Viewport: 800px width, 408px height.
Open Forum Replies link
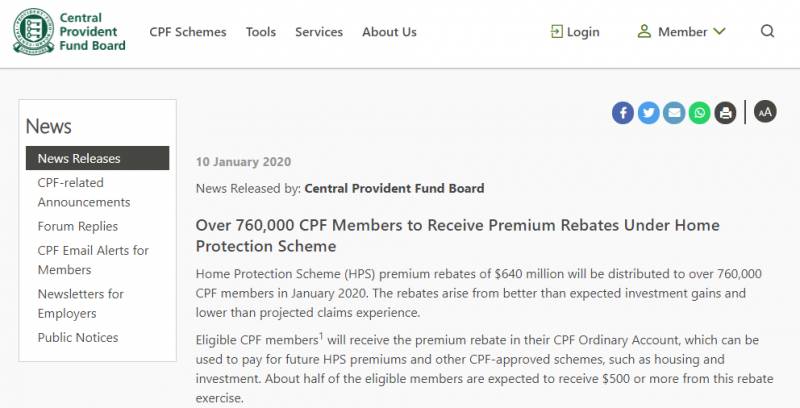[78, 226]
